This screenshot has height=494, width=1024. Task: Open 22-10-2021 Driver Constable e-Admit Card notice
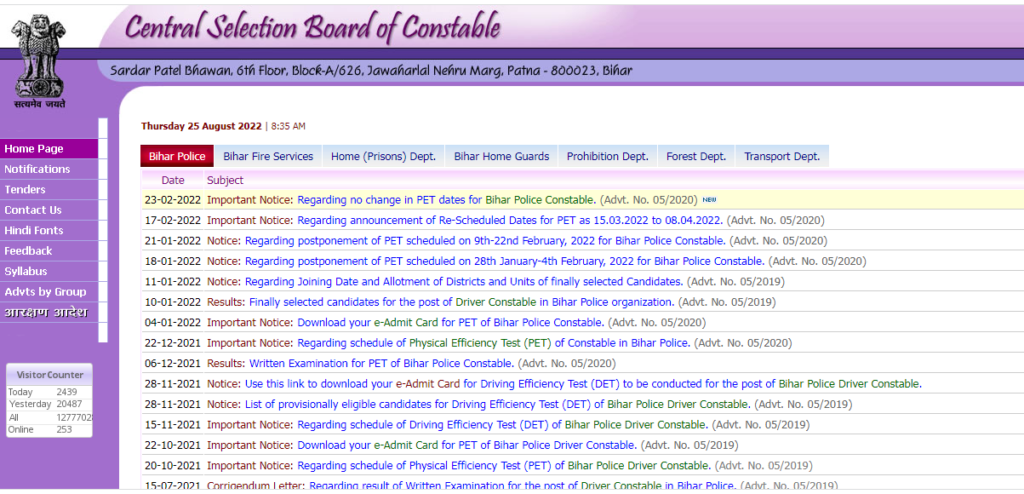click(467, 445)
